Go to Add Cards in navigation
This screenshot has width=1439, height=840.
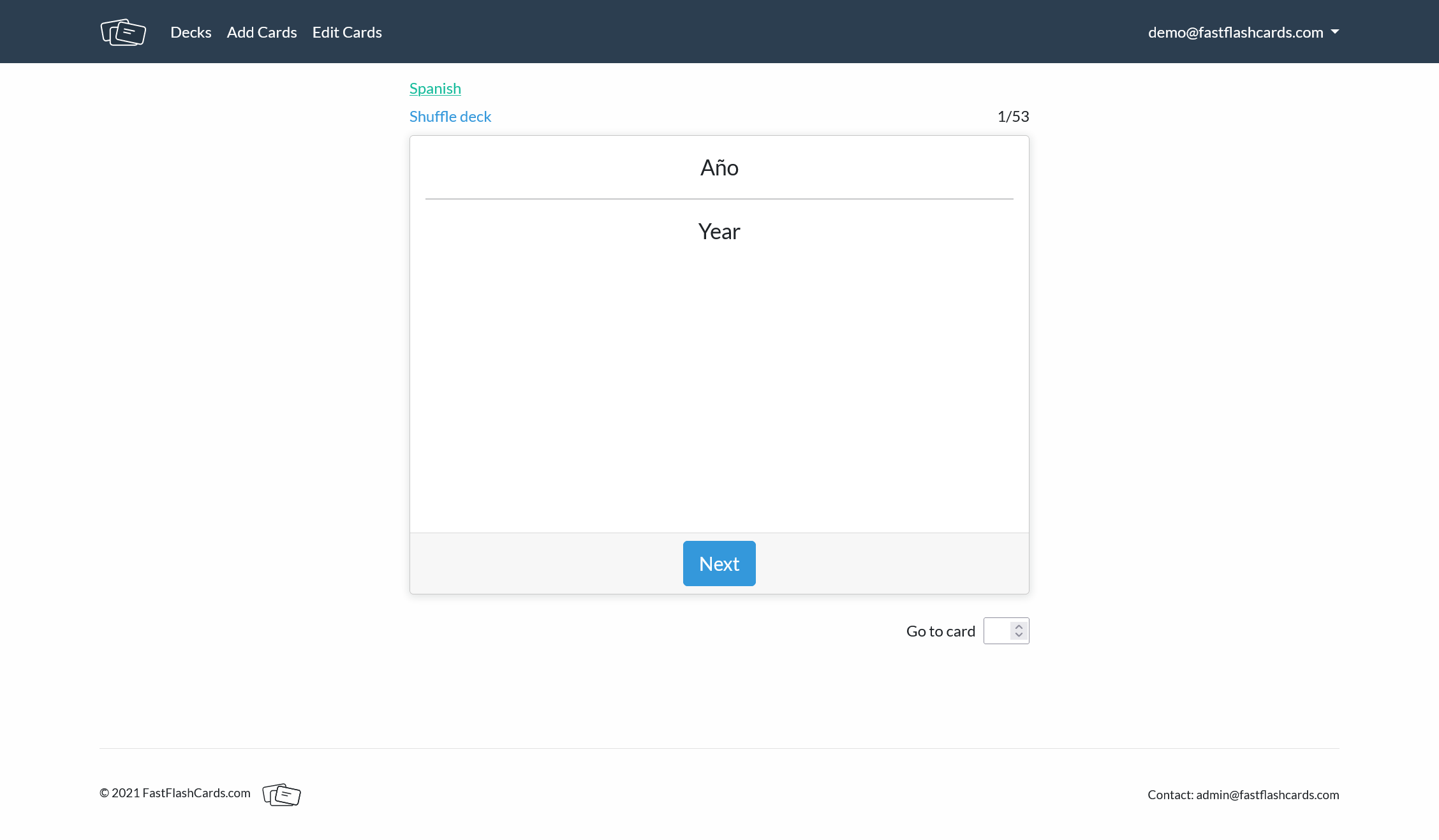click(262, 33)
